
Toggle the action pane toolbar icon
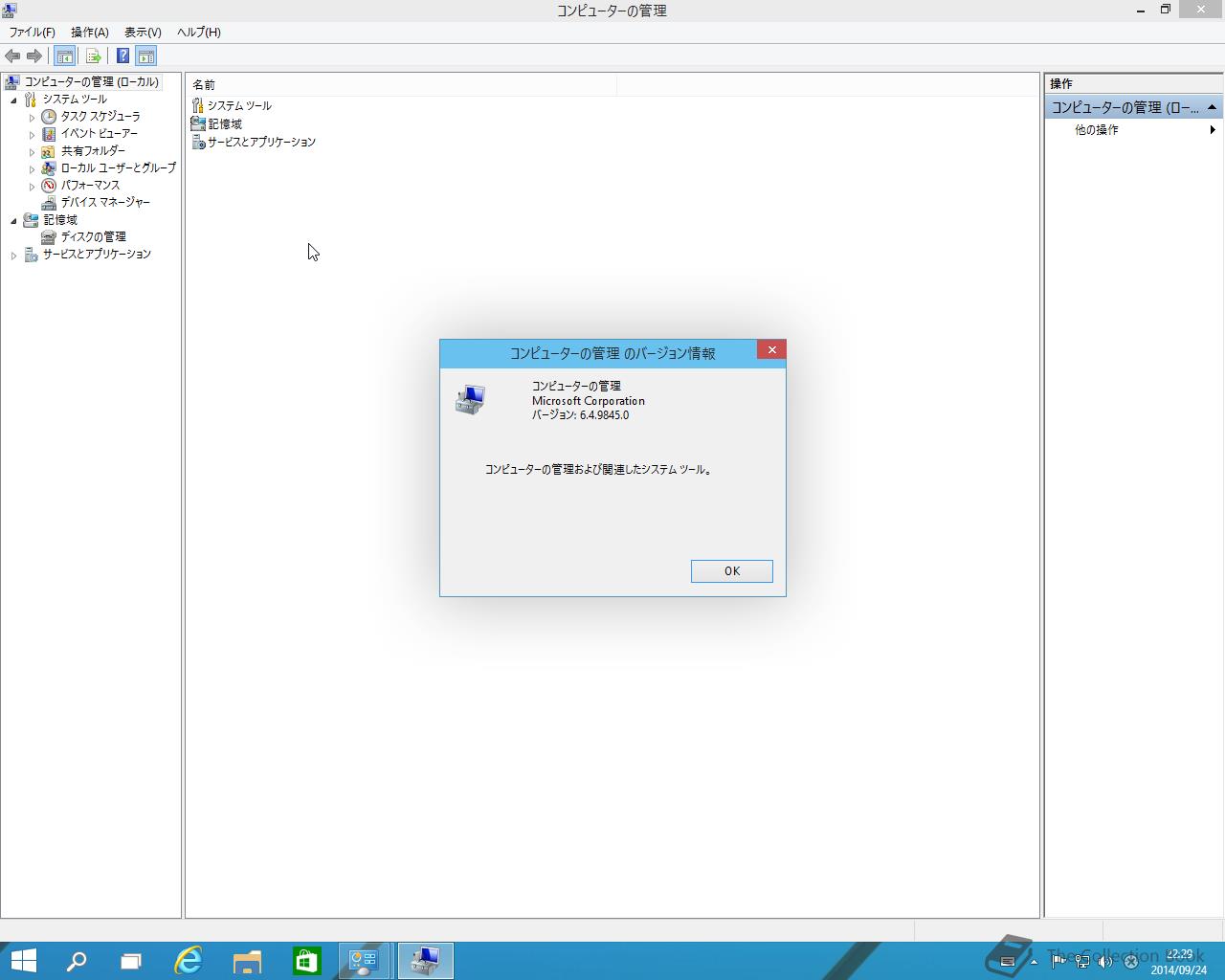(145, 56)
